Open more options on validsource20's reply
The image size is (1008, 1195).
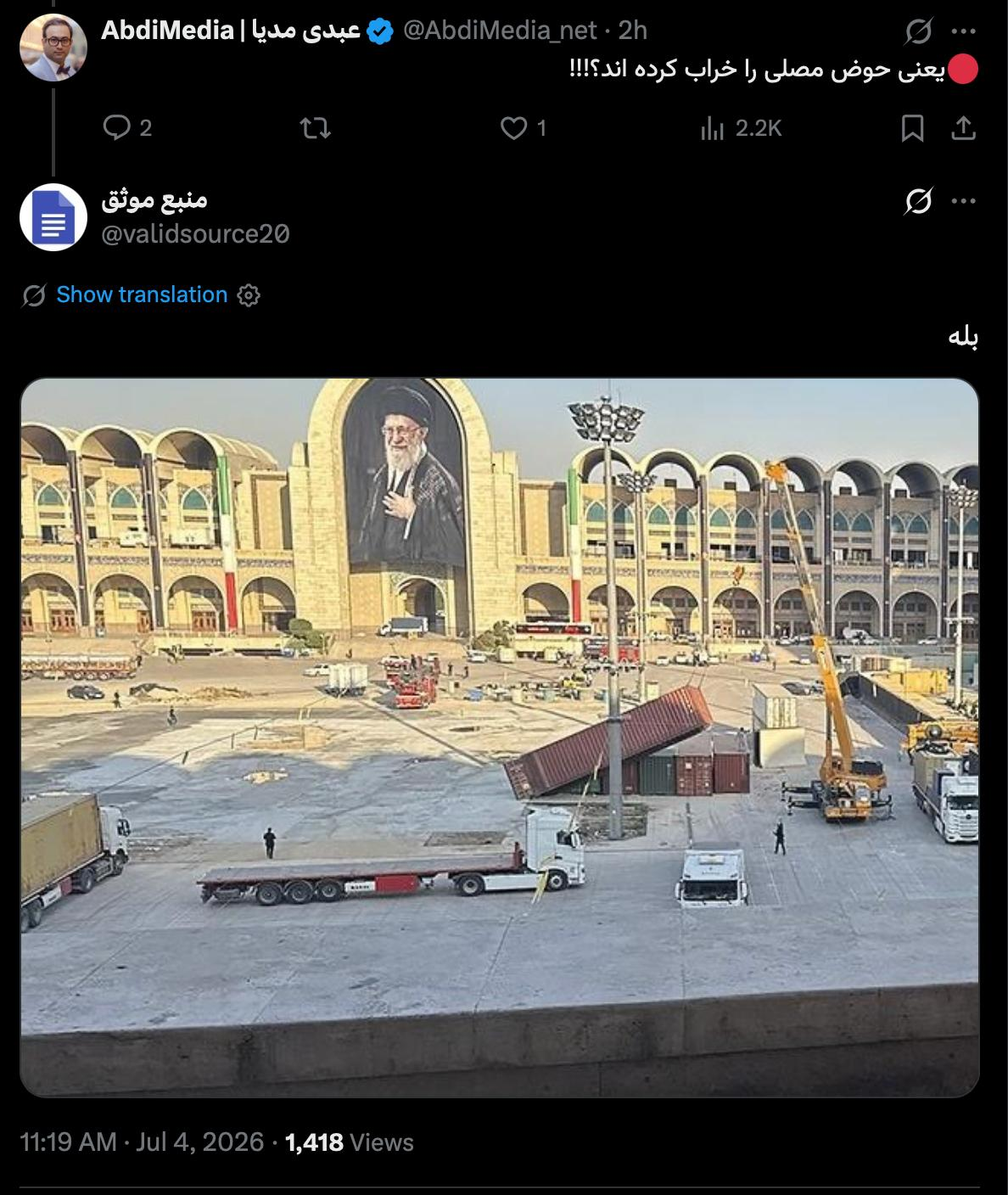[x=964, y=201]
